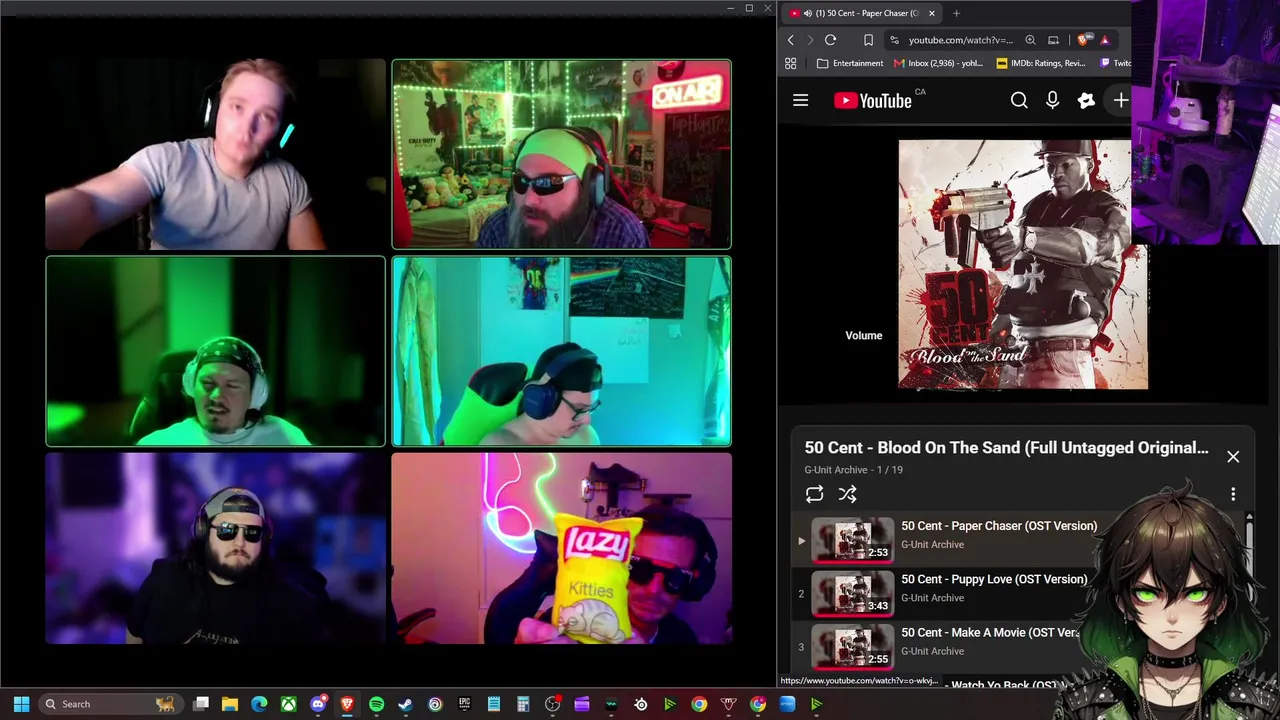Open Epic Games Launcher on the taskbar
This screenshot has height=720, width=1280.
point(464,704)
